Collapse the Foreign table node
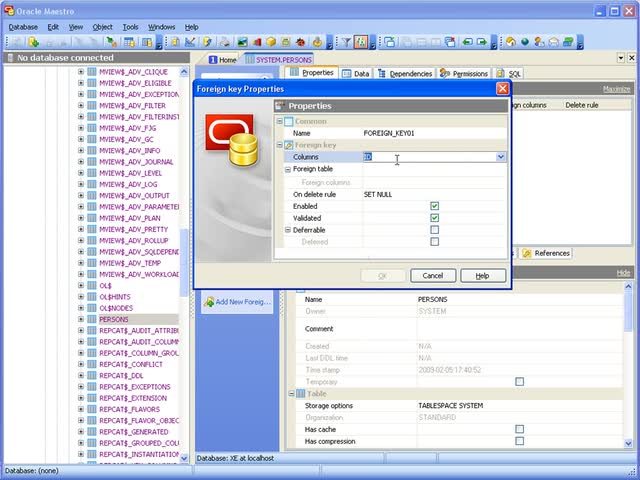The width and height of the screenshot is (640, 480). click(288, 169)
